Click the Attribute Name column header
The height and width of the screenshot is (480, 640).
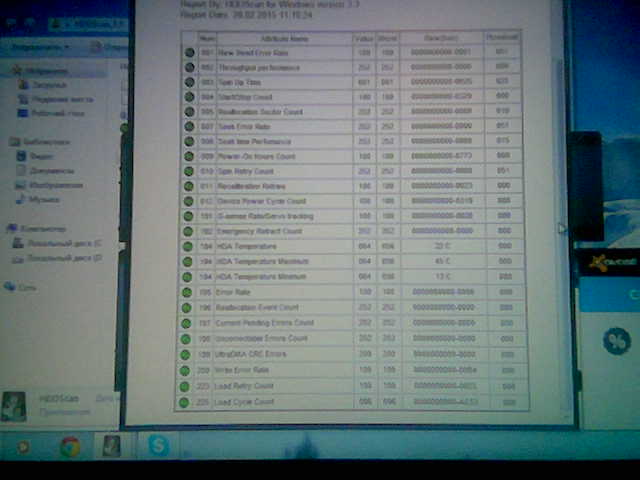point(284,39)
